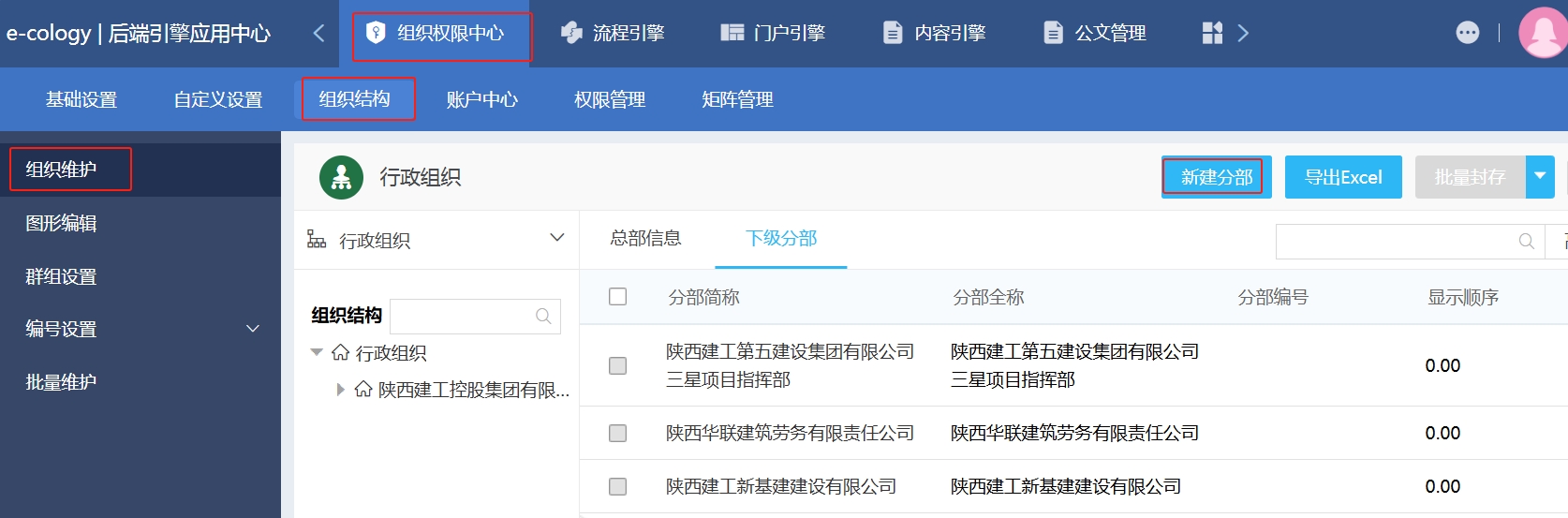The width and height of the screenshot is (1568, 518).
Task: Open the all-modules grid icon
Action: [x=1212, y=33]
